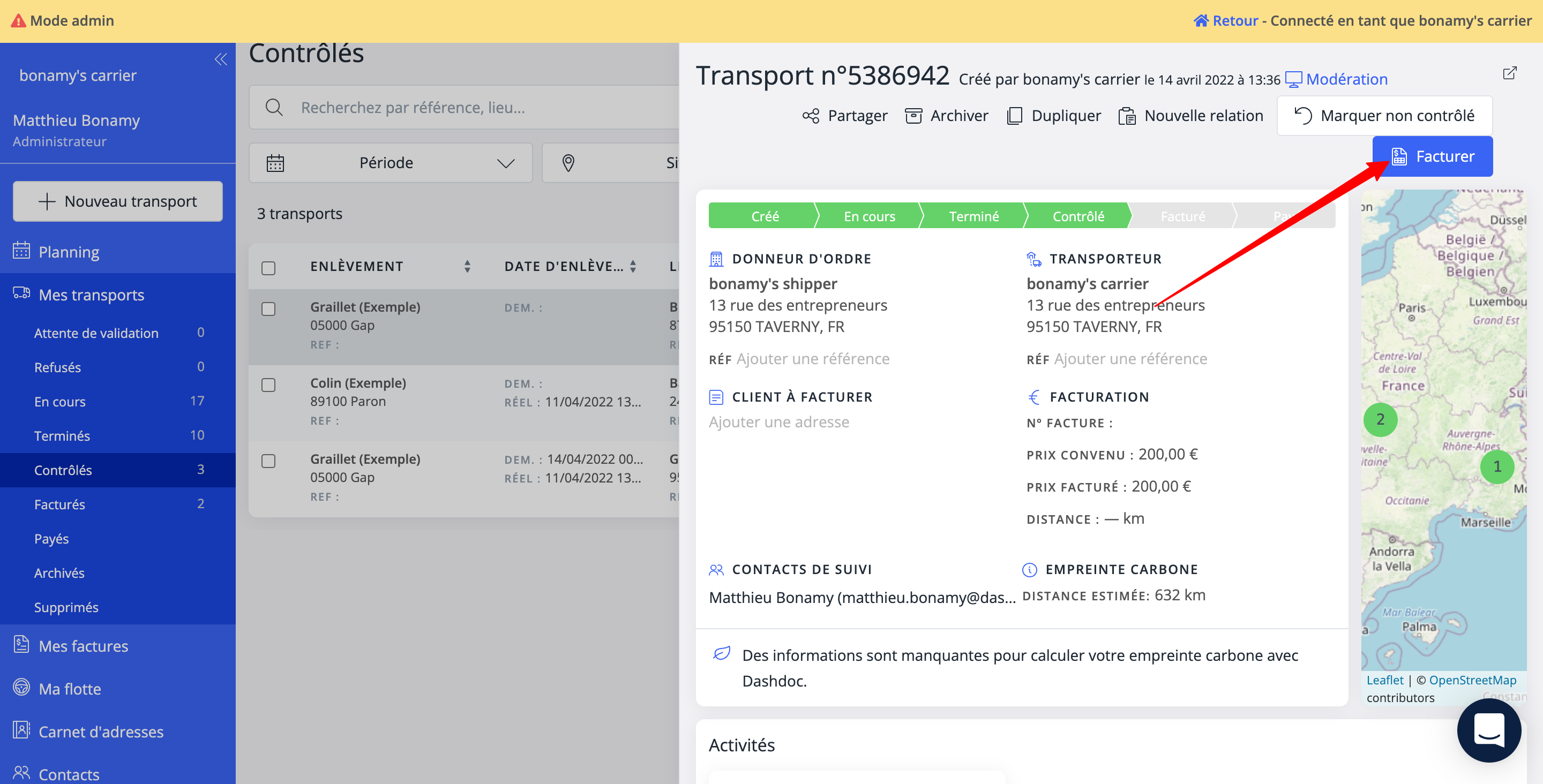Sort by Date d'enlèvement column arrows
The width and height of the screenshot is (1543, 784).
[633, 267]
